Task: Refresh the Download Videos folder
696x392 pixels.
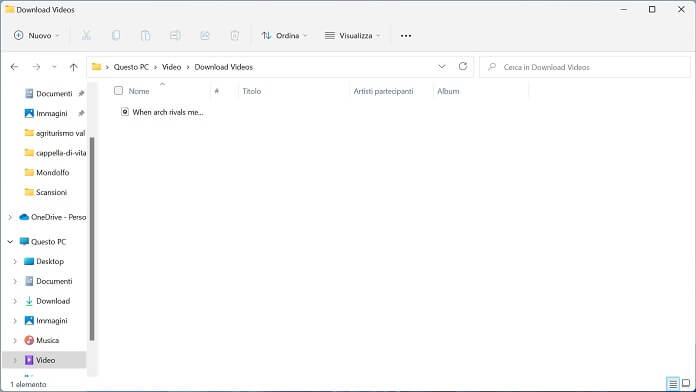Action: [463, 67]
